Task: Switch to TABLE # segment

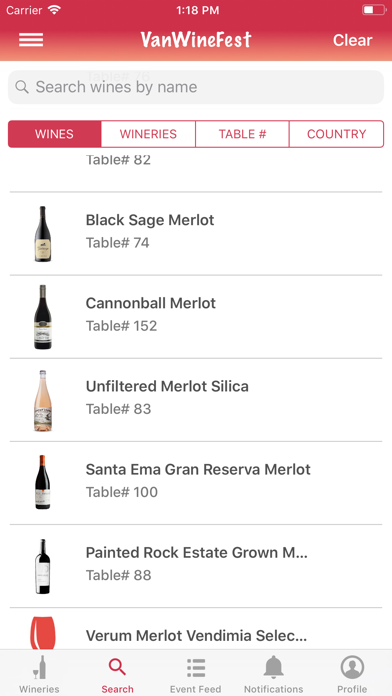Action: [x=242, y=134]
